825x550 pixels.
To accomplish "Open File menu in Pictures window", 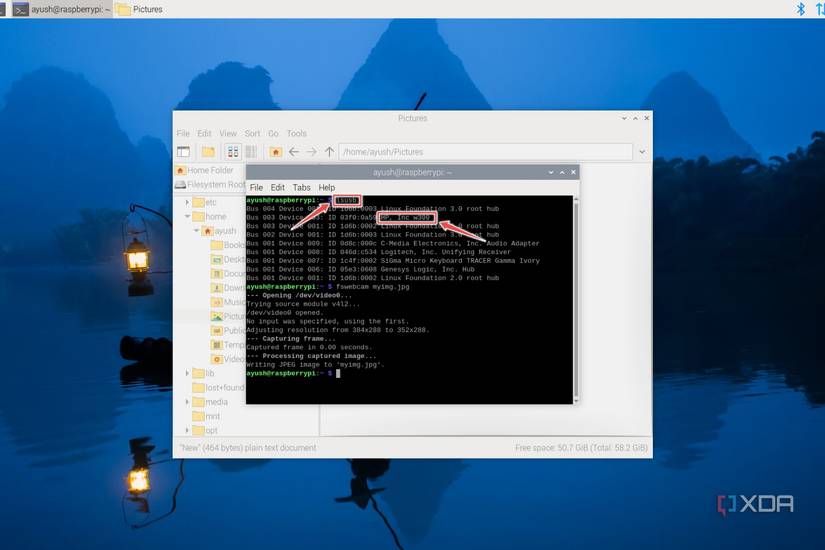I will [x=183, y=133].
